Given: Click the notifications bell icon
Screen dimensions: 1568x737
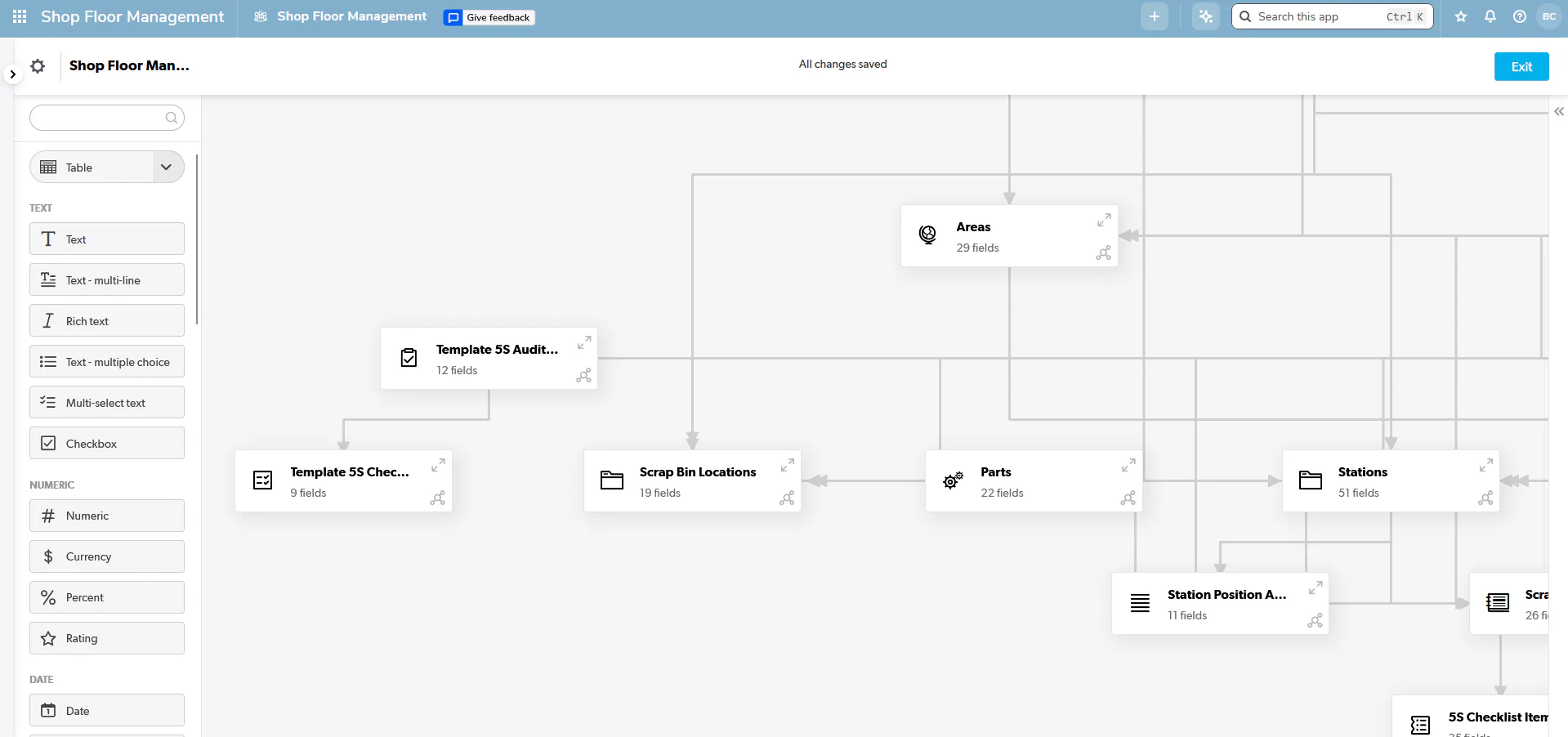Looking at the screenshot, I should coord(1490,16).
